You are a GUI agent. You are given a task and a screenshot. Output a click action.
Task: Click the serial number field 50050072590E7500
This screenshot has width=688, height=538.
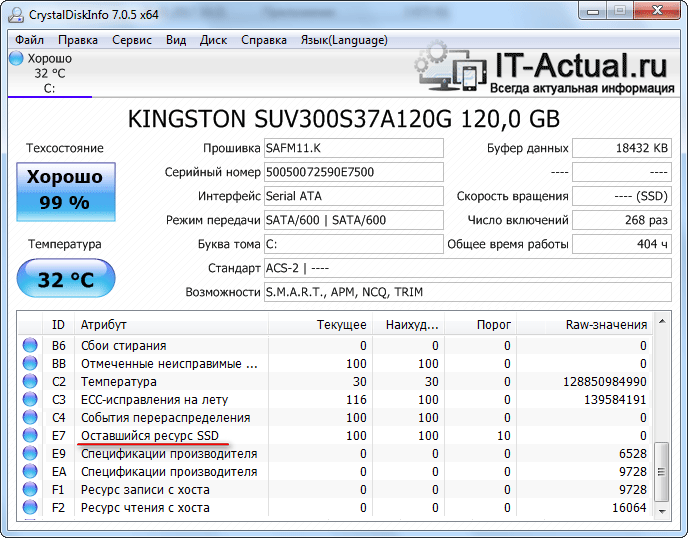click(x=354, y=172)
